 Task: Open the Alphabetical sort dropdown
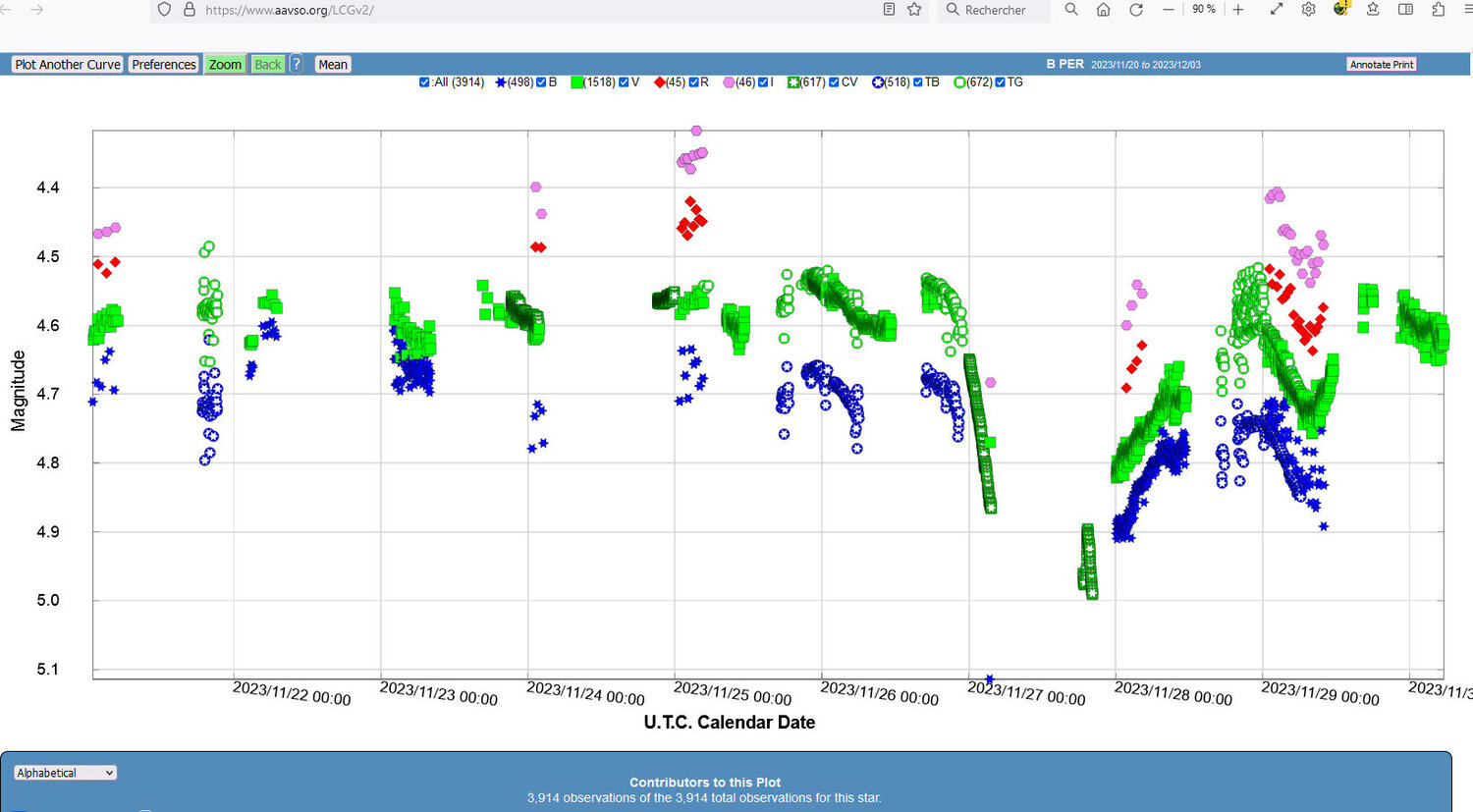click(65, 773)
